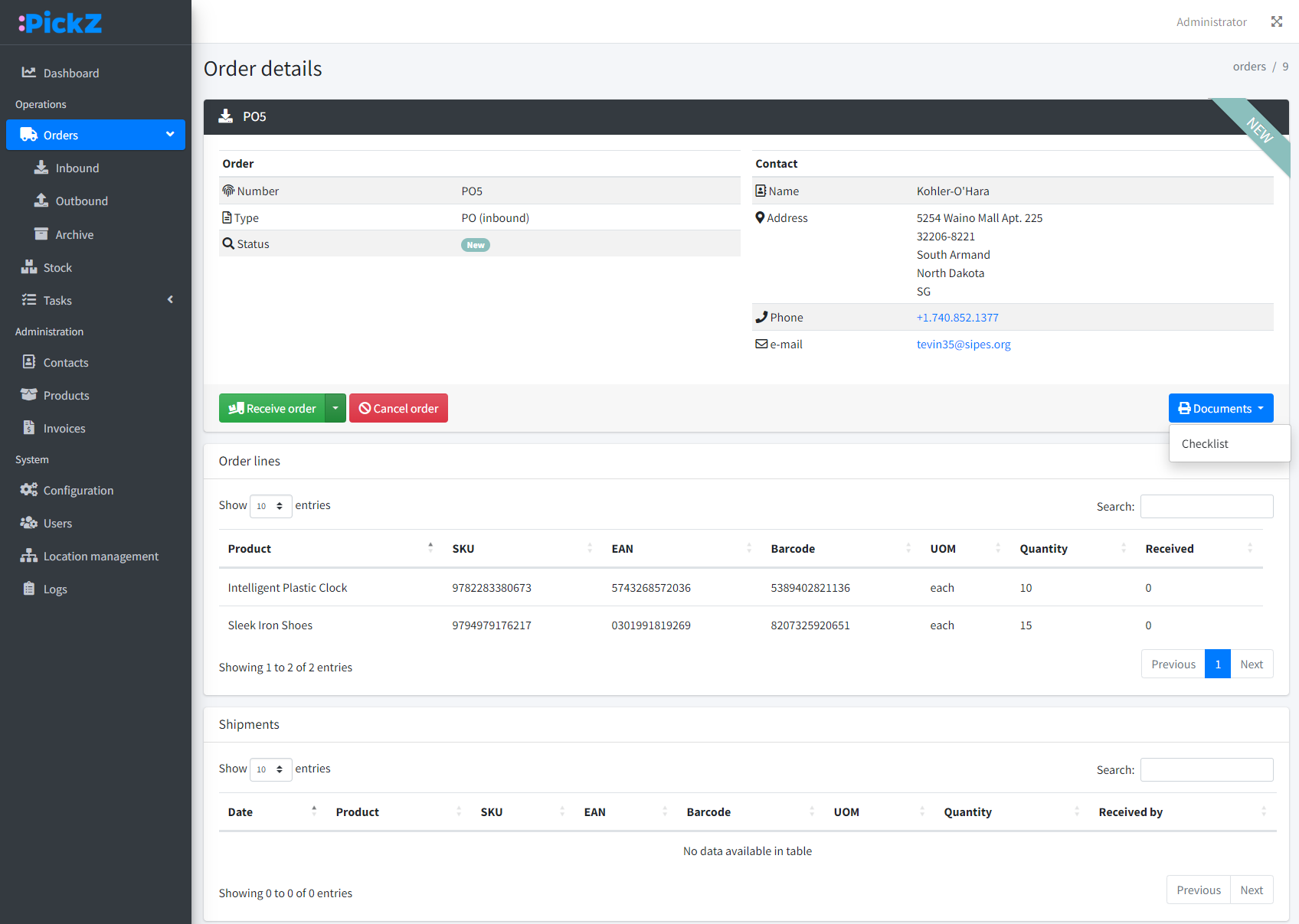Click the PO5 header download icon
The height and width of the screenshot is (924, 1299).
[x=226, y=116]
